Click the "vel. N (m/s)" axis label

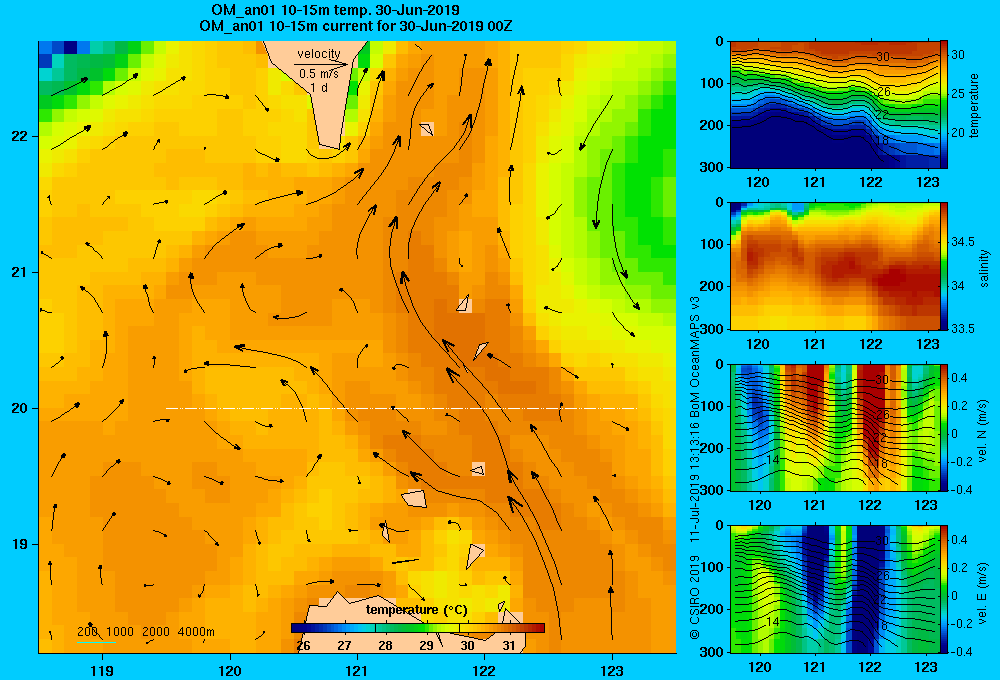pos(983,431)
